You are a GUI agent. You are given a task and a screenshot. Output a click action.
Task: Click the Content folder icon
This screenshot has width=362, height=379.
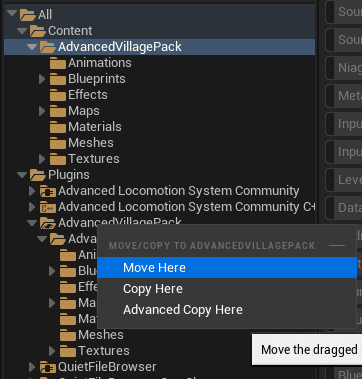click(x=38, y=31)
